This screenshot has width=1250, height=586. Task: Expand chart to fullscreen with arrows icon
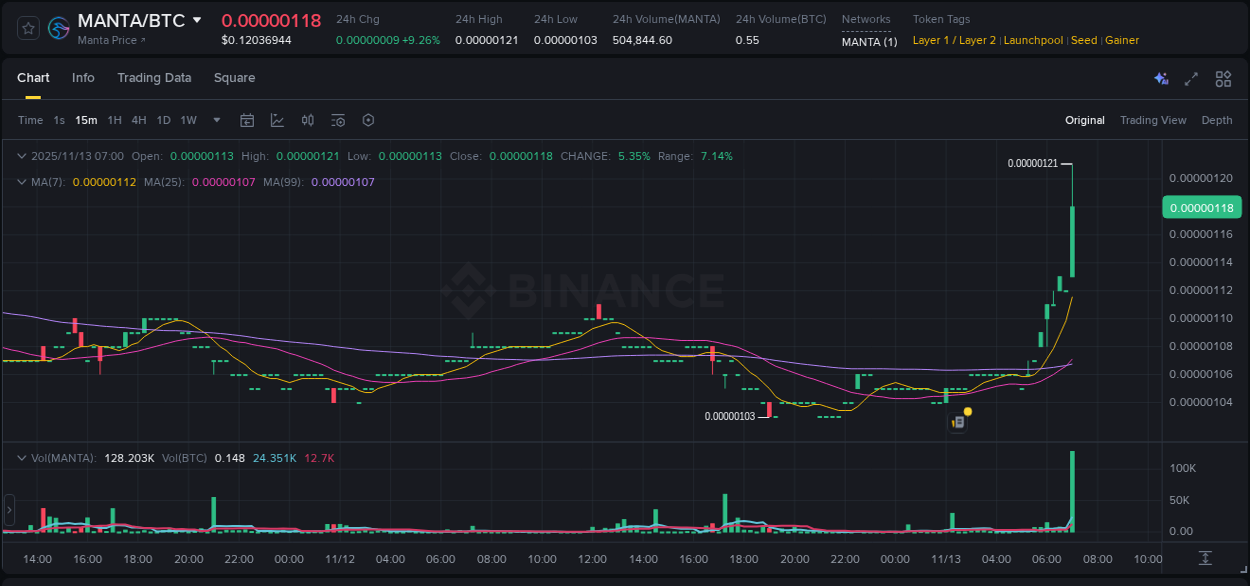point(1191,78)
